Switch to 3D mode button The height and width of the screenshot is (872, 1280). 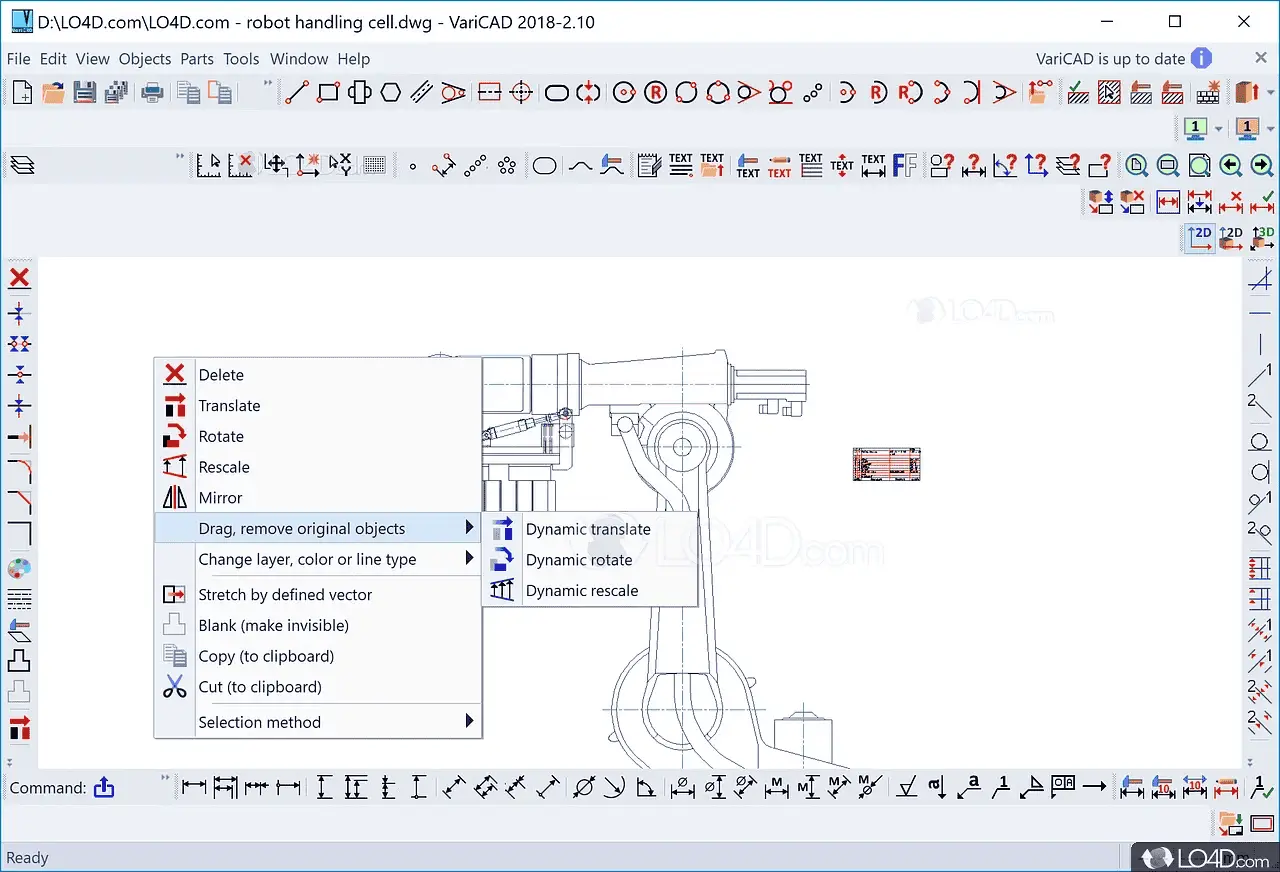(1263, 237)
